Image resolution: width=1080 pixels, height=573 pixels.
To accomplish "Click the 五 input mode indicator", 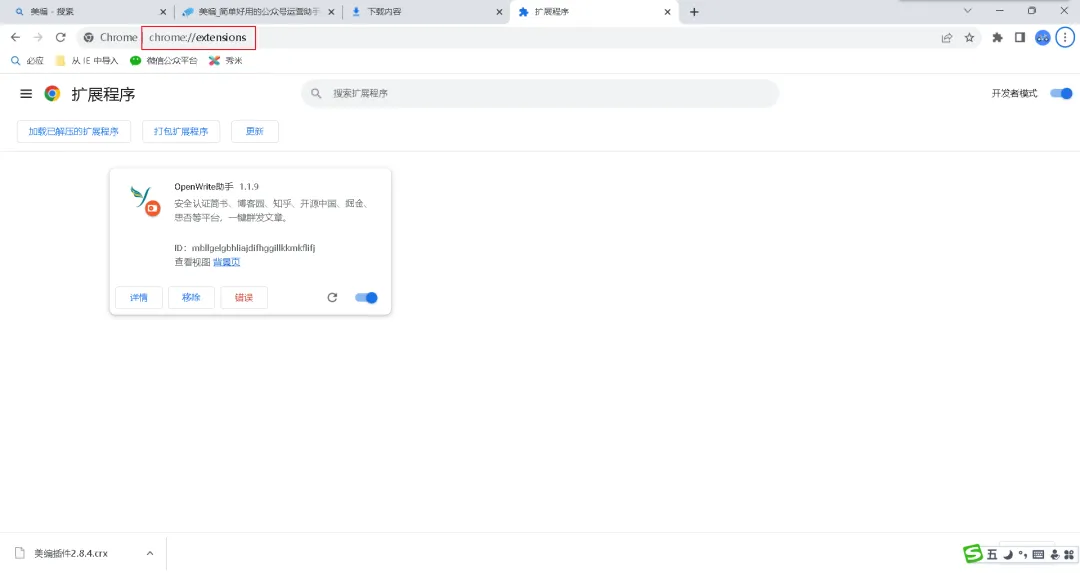I will pyautogui.click(x=992, y=554).
